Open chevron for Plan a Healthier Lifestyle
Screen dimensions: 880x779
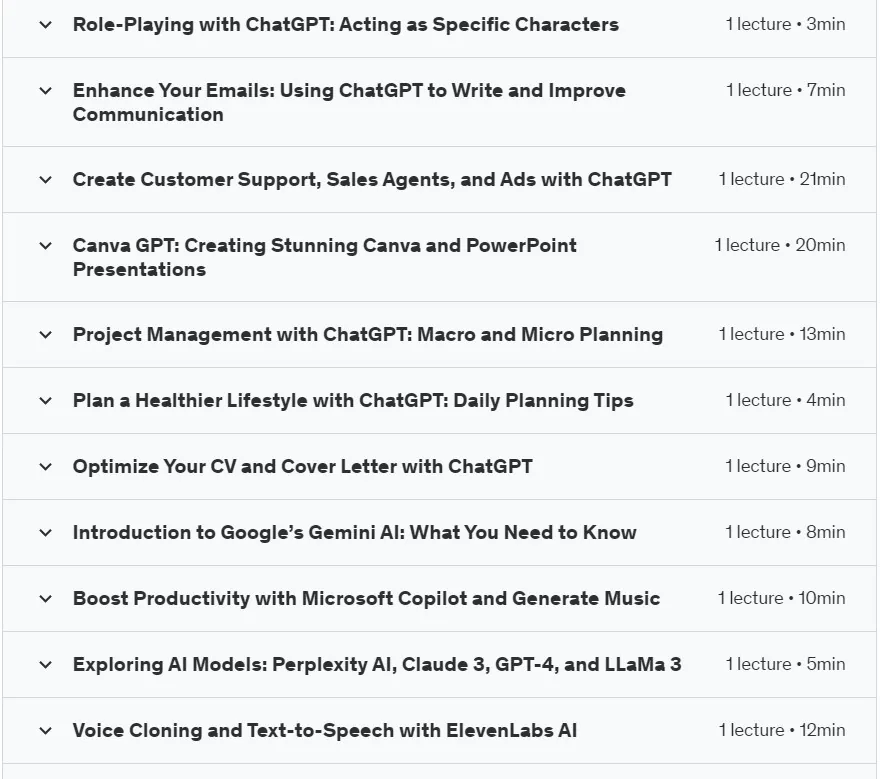point(45,401)
